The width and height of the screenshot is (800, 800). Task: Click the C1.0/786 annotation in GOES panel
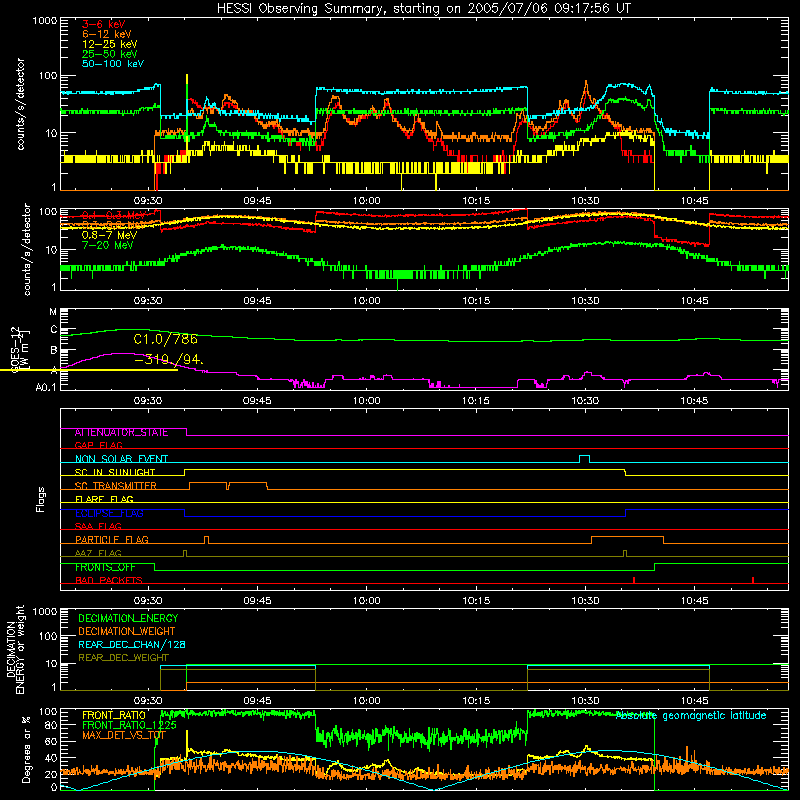tap(166, 339)
